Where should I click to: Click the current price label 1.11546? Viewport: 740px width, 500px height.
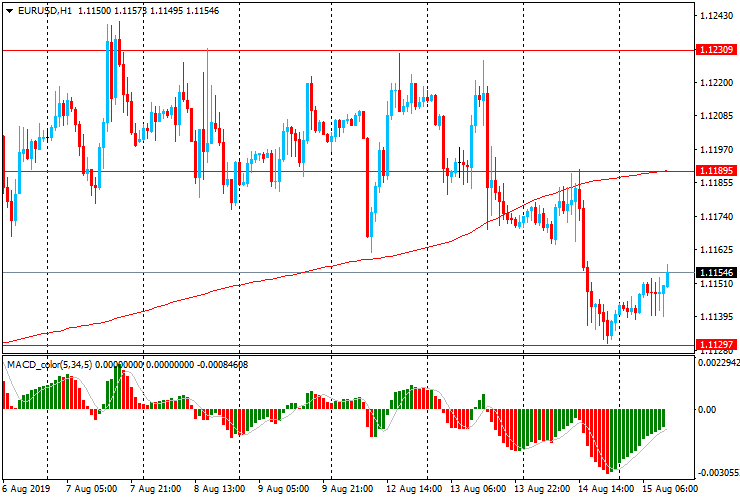(x=716, y=272)
